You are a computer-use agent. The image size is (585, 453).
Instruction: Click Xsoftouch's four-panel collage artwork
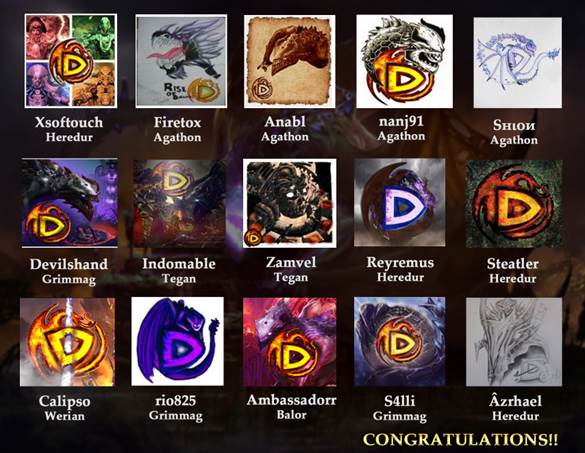(71, 61)
